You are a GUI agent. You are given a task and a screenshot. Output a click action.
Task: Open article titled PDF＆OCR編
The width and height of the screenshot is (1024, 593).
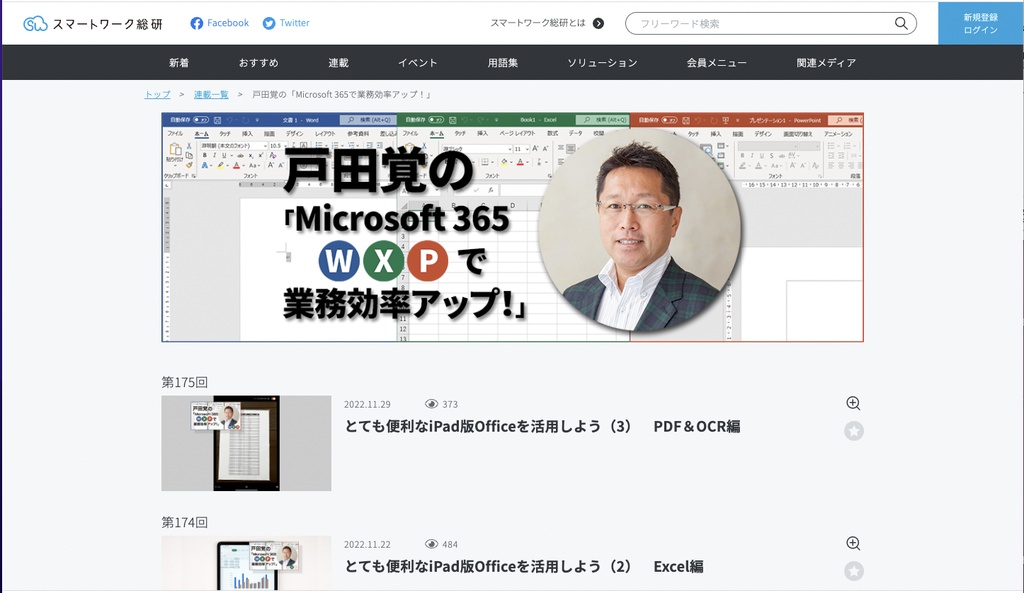pyautogui.click(x=542, y=426)
